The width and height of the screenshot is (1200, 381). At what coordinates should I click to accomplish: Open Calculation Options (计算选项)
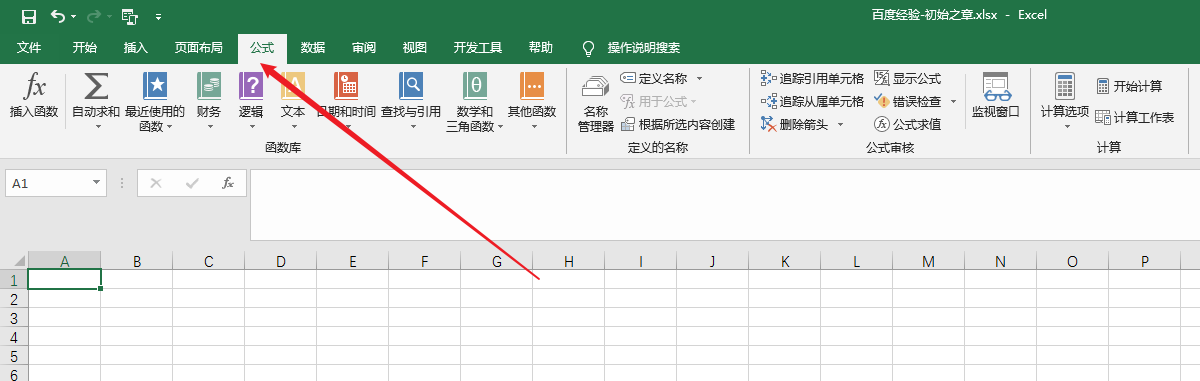(x=1064, y=102)
